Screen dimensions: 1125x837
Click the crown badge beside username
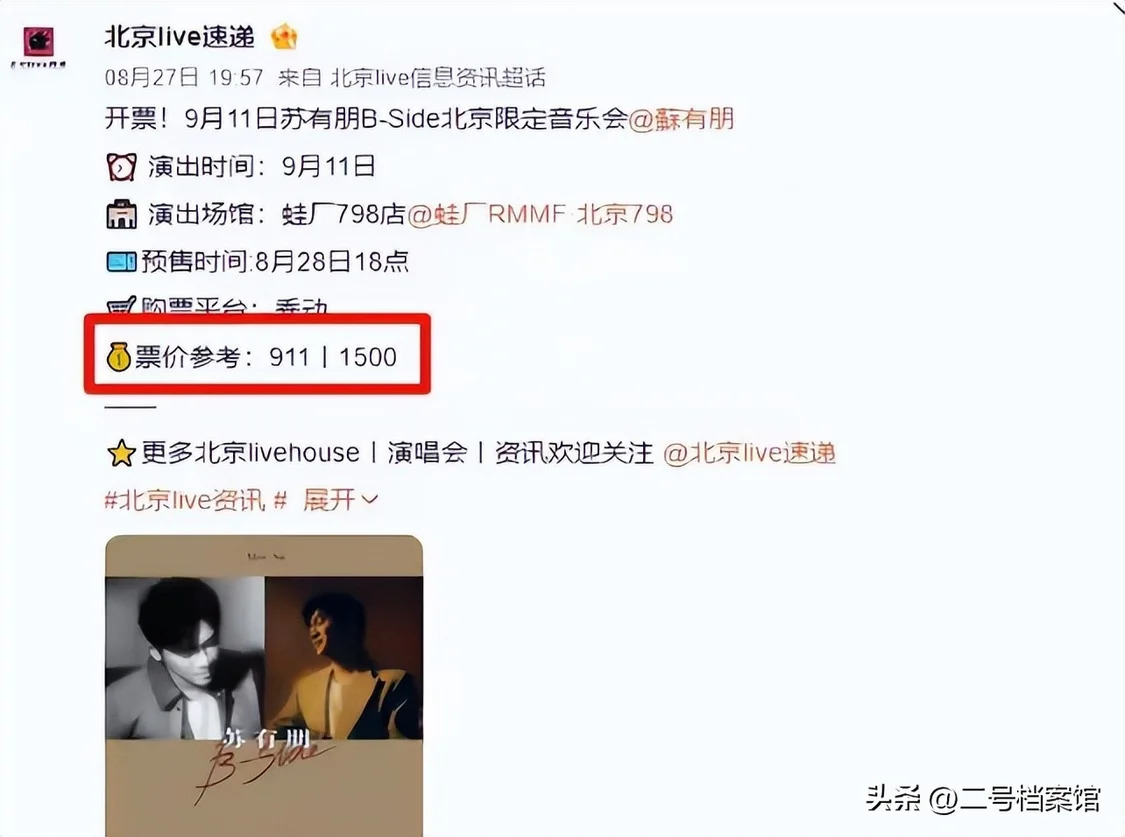pyautogui.click(x=284, y=37)
